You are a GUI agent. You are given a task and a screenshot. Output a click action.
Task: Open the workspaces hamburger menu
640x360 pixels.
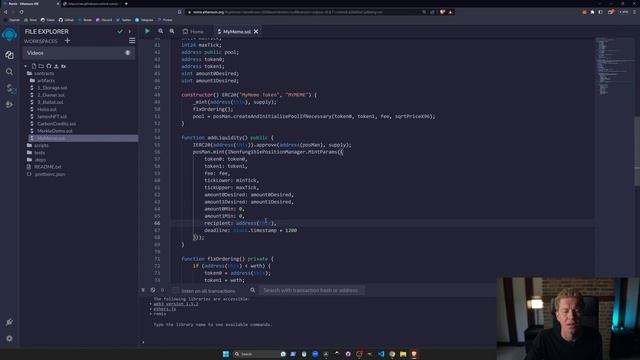132,41
